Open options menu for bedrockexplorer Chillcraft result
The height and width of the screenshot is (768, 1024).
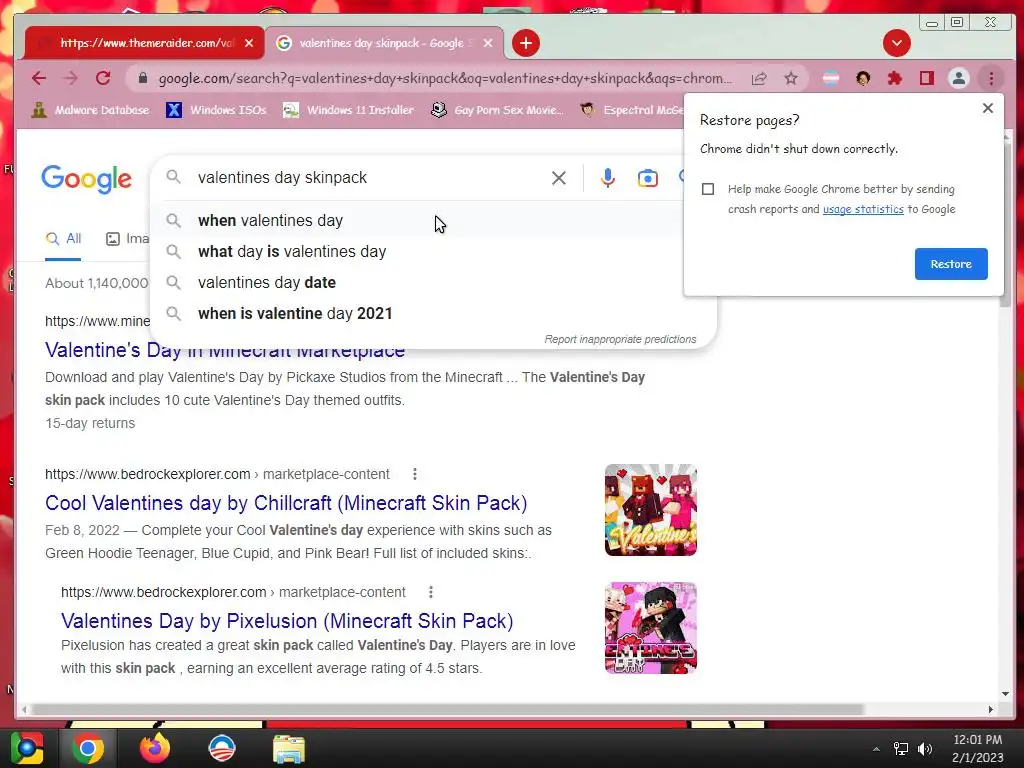tap(415, 474)
